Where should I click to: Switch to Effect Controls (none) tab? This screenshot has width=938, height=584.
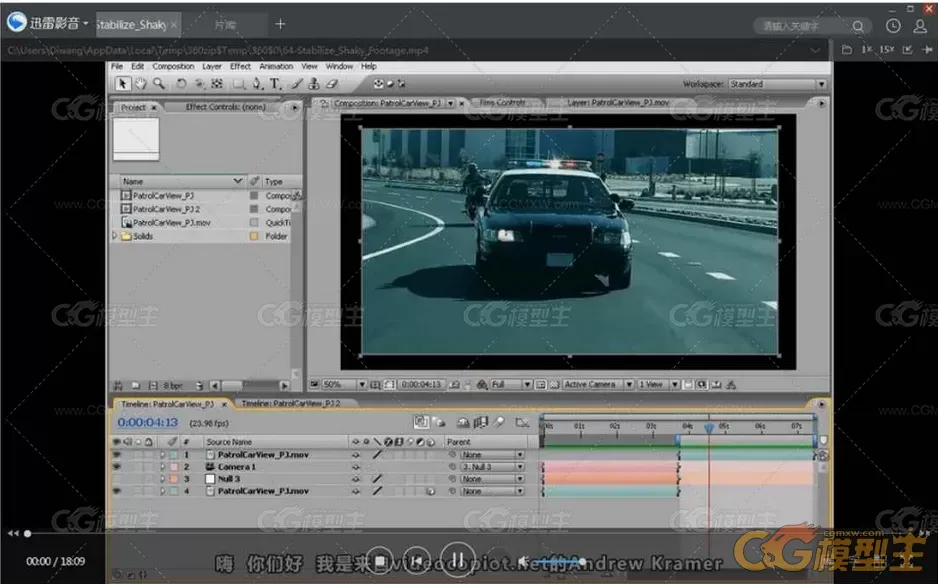click(x=226, y=107)
